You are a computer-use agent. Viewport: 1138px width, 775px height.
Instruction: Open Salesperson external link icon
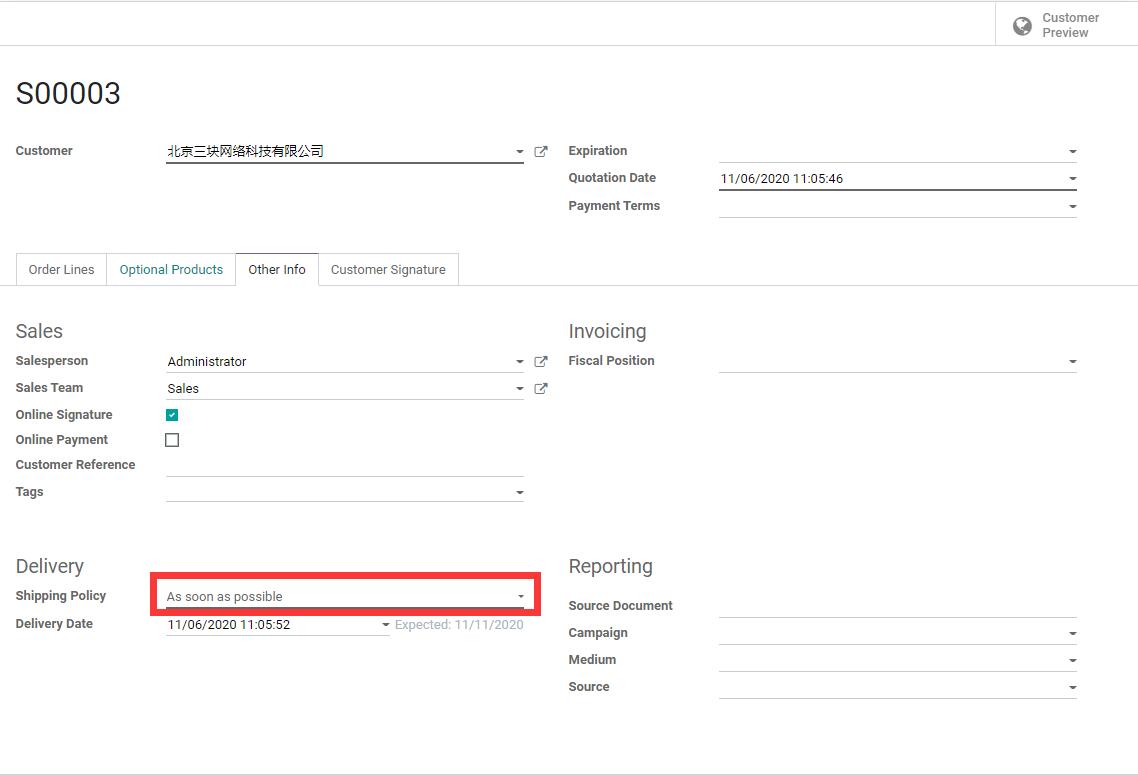[541, 361]
